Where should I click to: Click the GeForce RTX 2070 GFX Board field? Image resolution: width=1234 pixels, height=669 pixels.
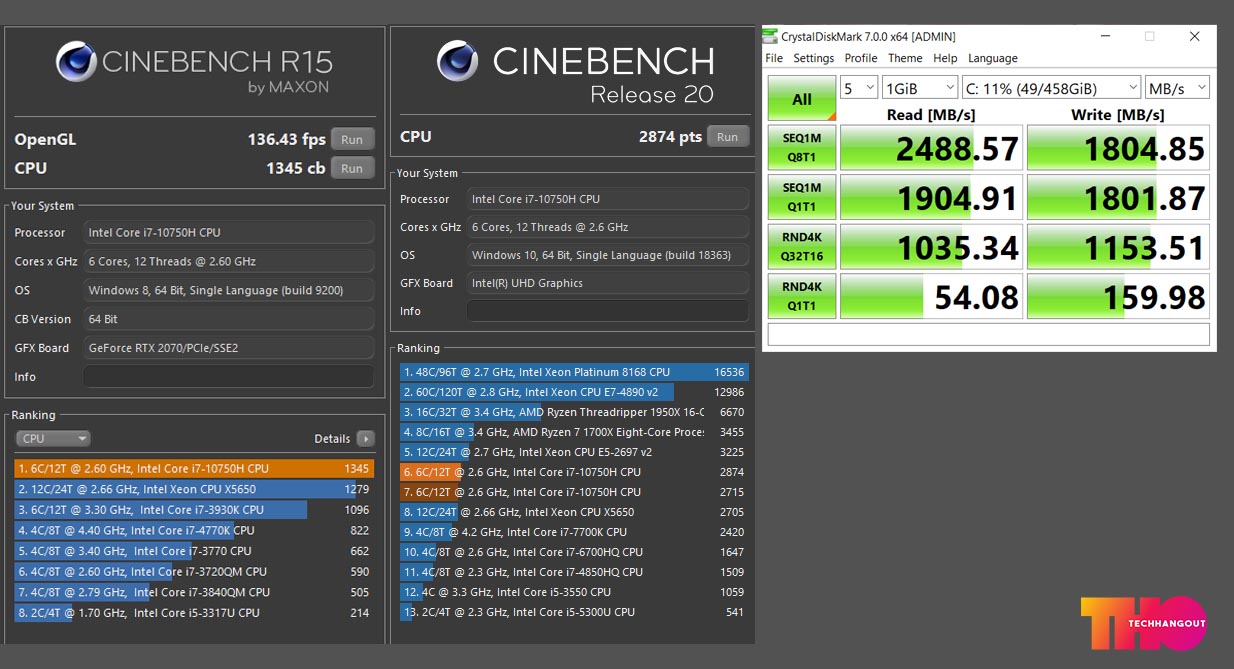(x=229, y=348)
